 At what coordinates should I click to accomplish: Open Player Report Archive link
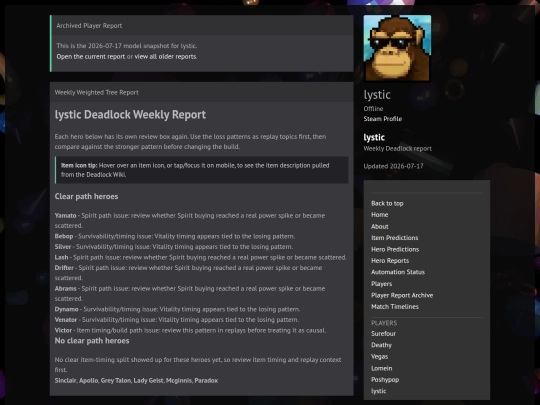402,295
